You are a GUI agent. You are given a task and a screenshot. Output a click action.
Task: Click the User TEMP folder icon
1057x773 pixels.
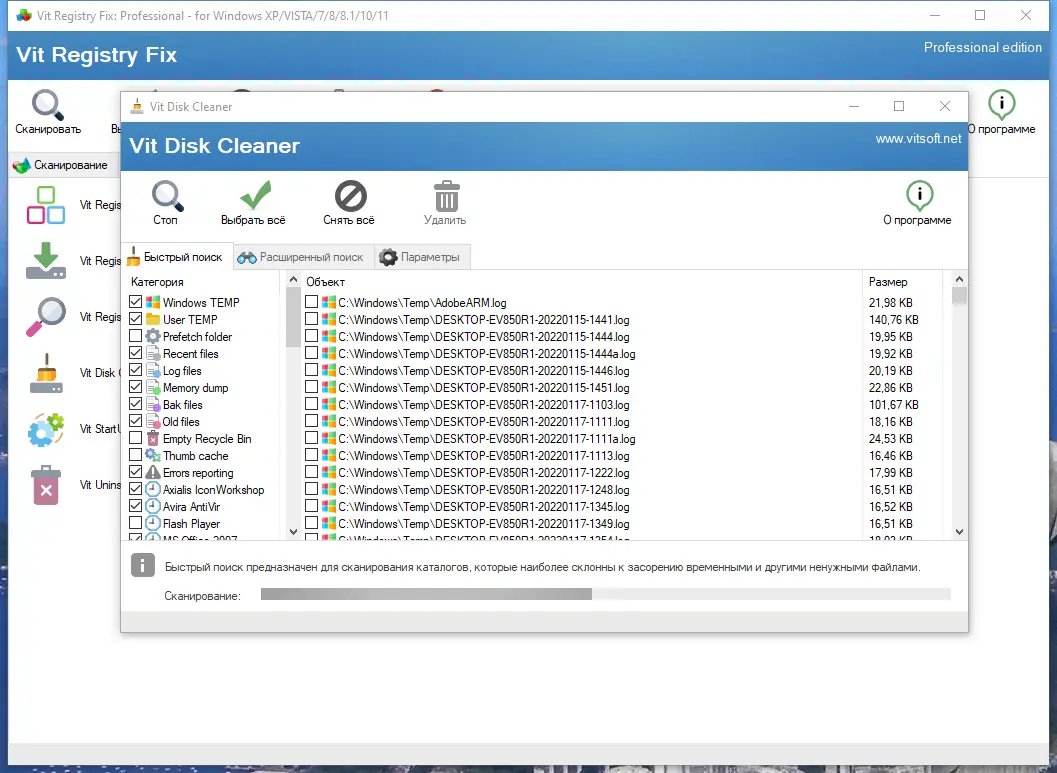pos(153,319)
